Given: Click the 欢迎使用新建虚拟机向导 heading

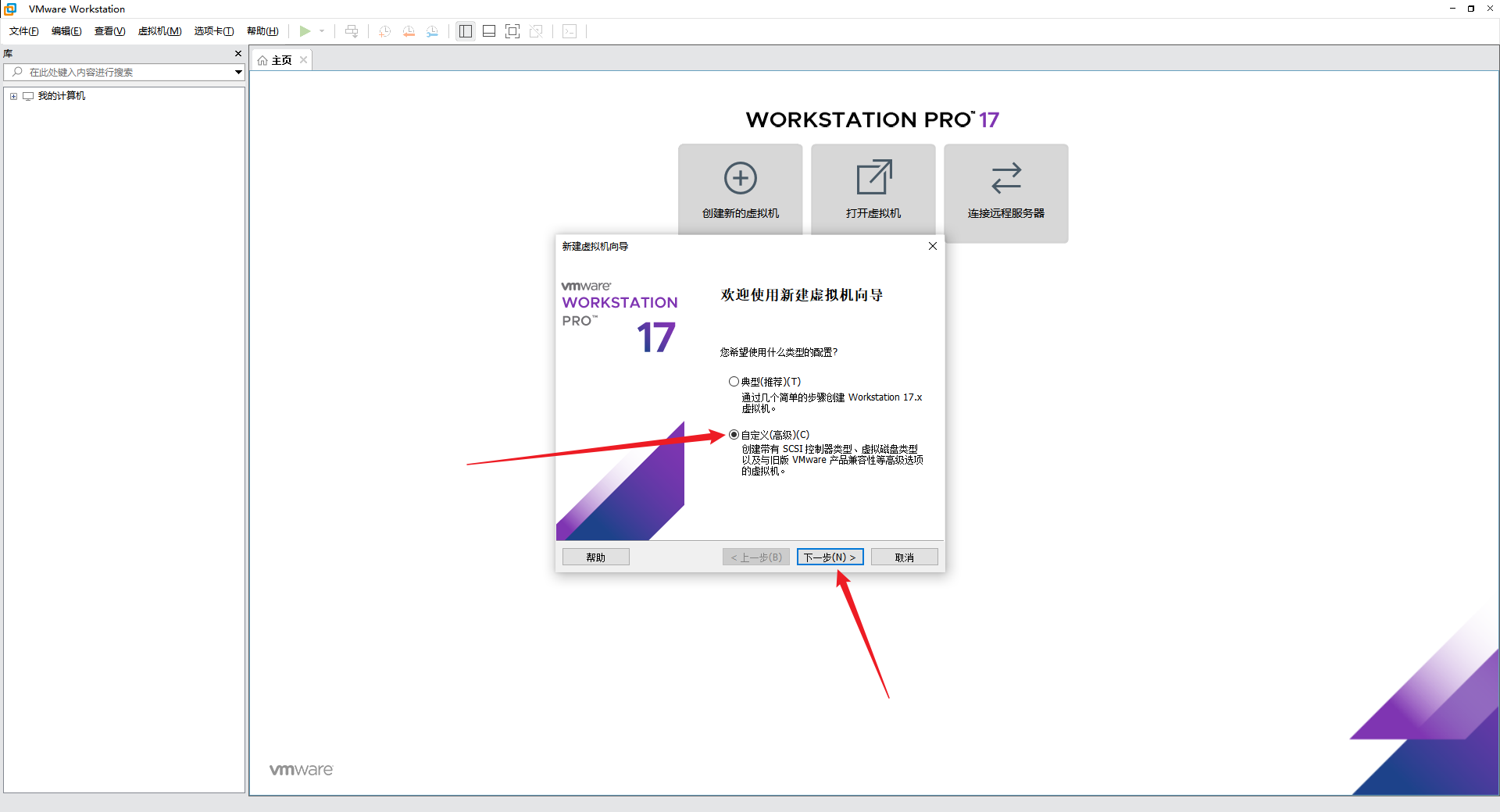Looking at the screenshot, I should tap(802, 295).
